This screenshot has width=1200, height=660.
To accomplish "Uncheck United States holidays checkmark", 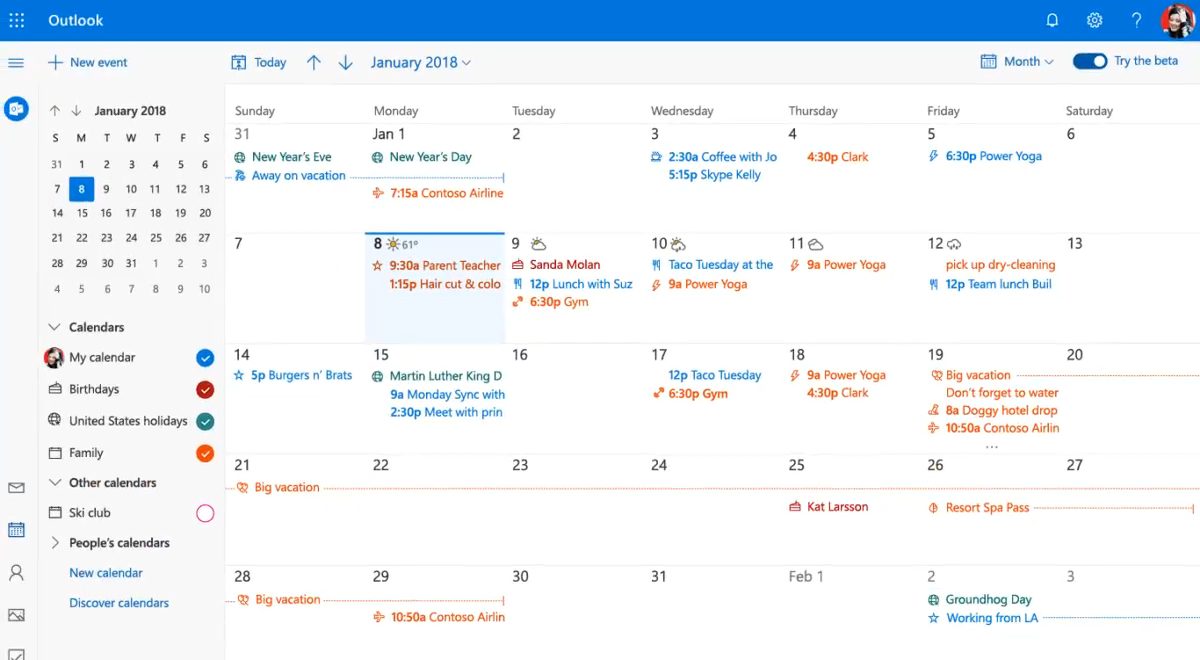I will [205, 422].
